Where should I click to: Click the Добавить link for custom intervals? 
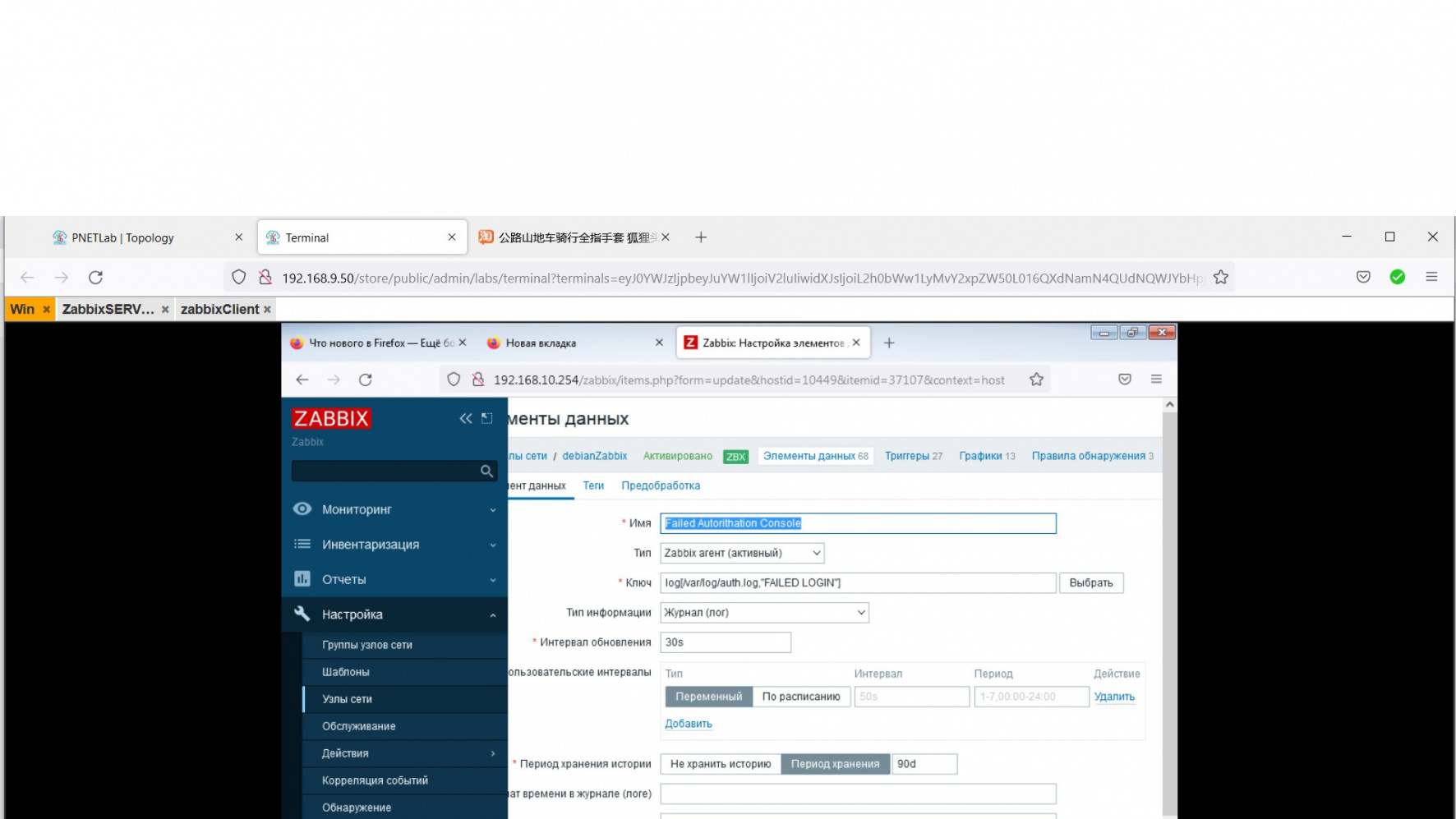[x=688, y=723]
